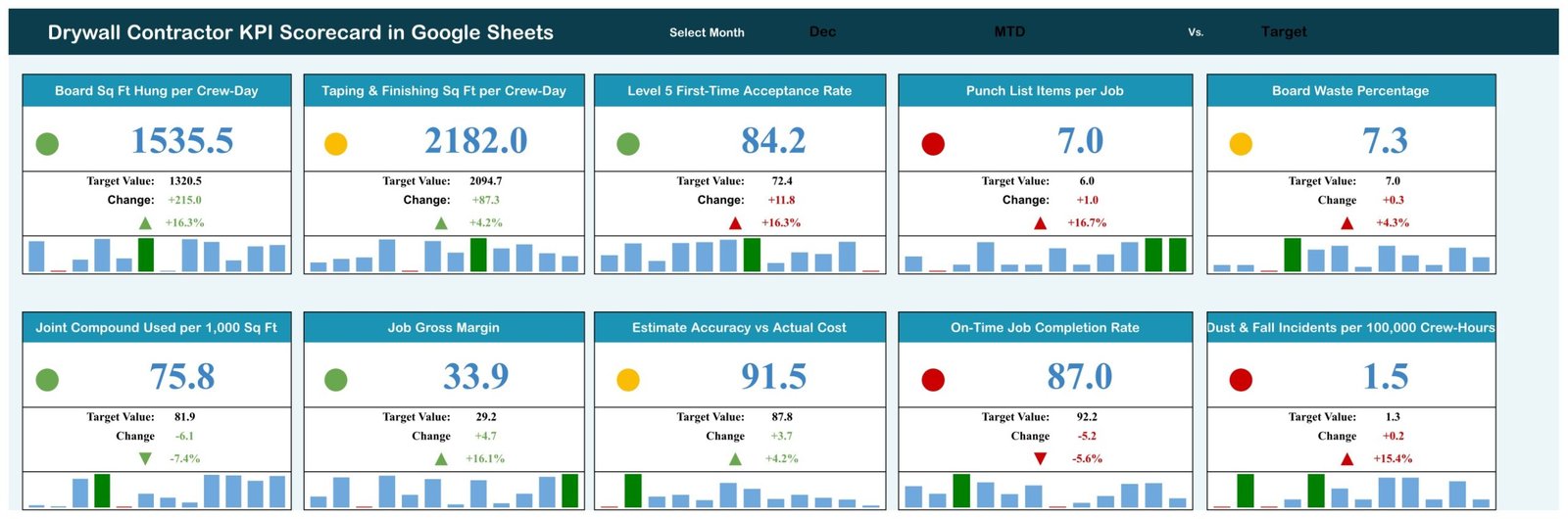The image size is (1568, 519).
Task: Click change value -5.2
Action: click(x=1087, y=436)
